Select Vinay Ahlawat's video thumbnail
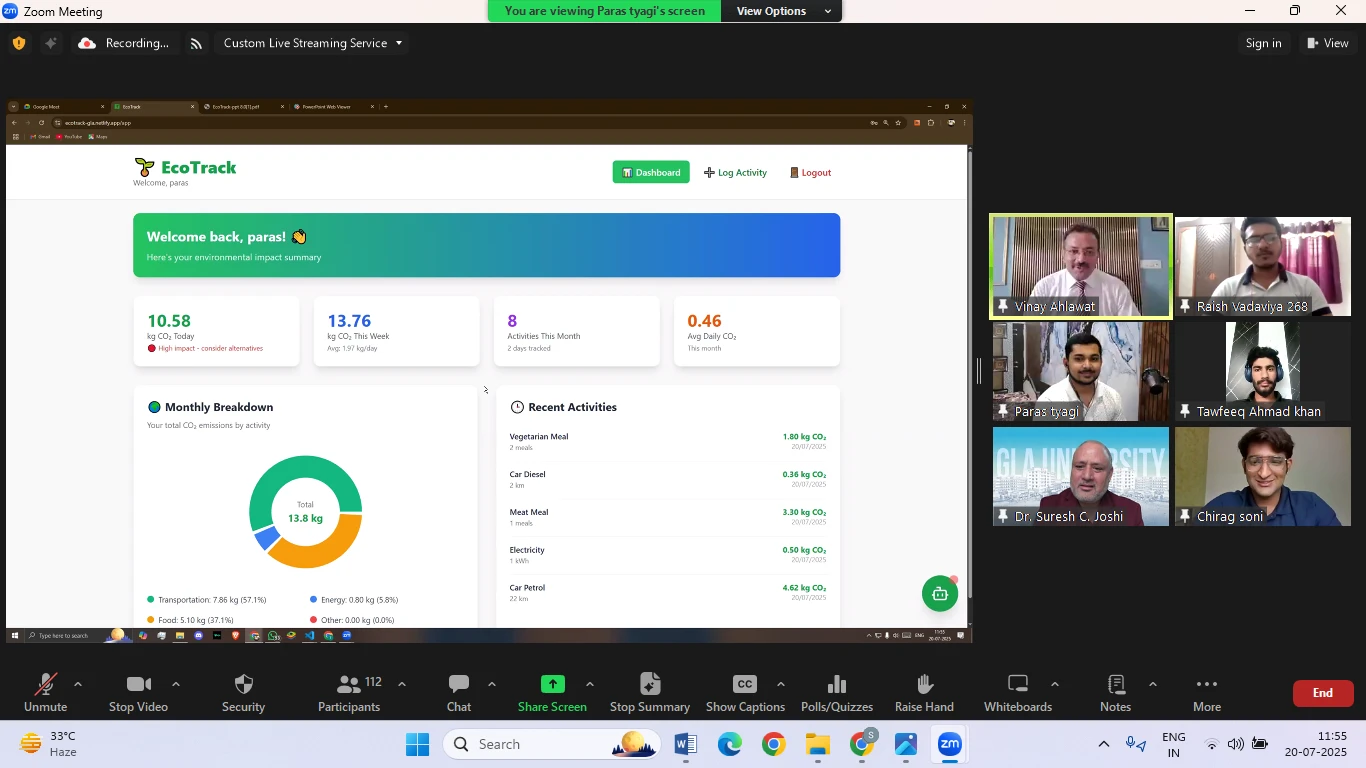Screen dimensions: 1366x768 [x=1080, y=266]
